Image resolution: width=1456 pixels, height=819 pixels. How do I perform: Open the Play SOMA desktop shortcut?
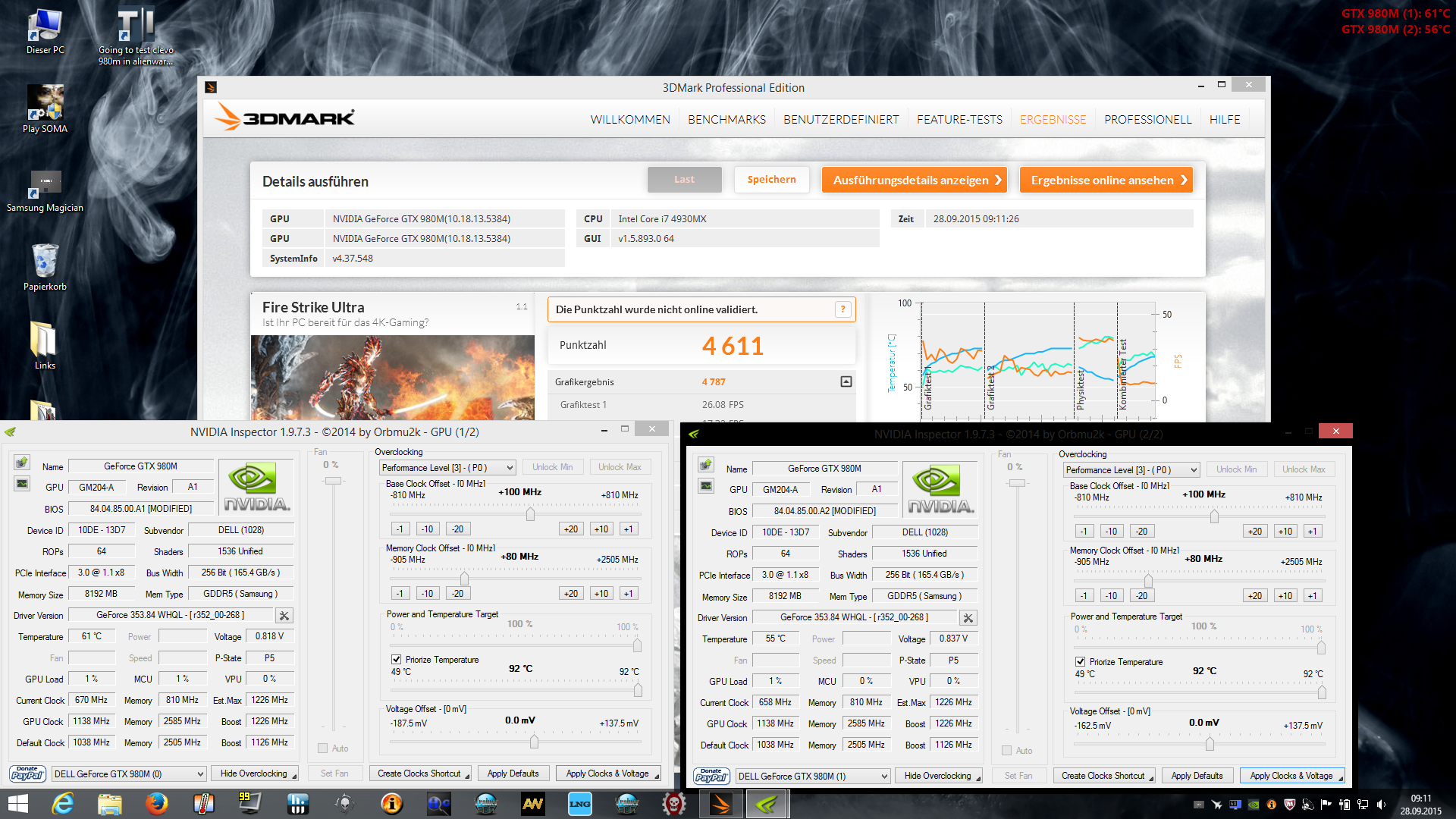[45, 108]
